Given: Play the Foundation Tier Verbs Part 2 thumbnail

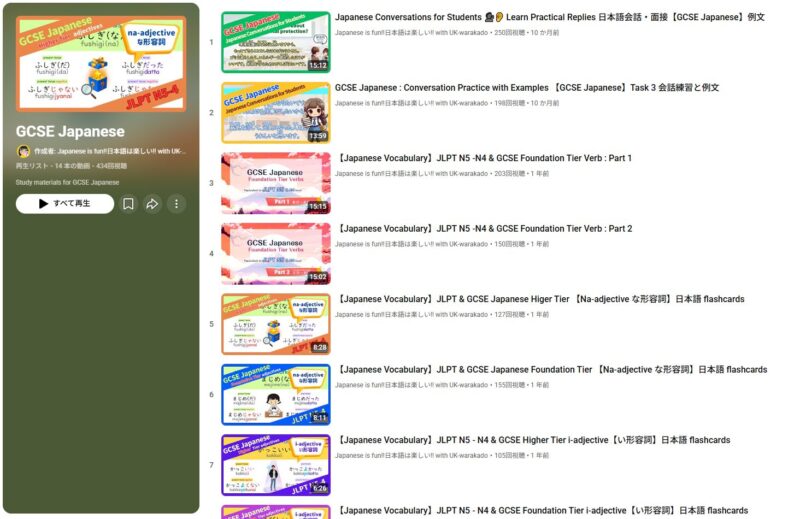Looking at the screenshot, I should click(x=276, y=253).
